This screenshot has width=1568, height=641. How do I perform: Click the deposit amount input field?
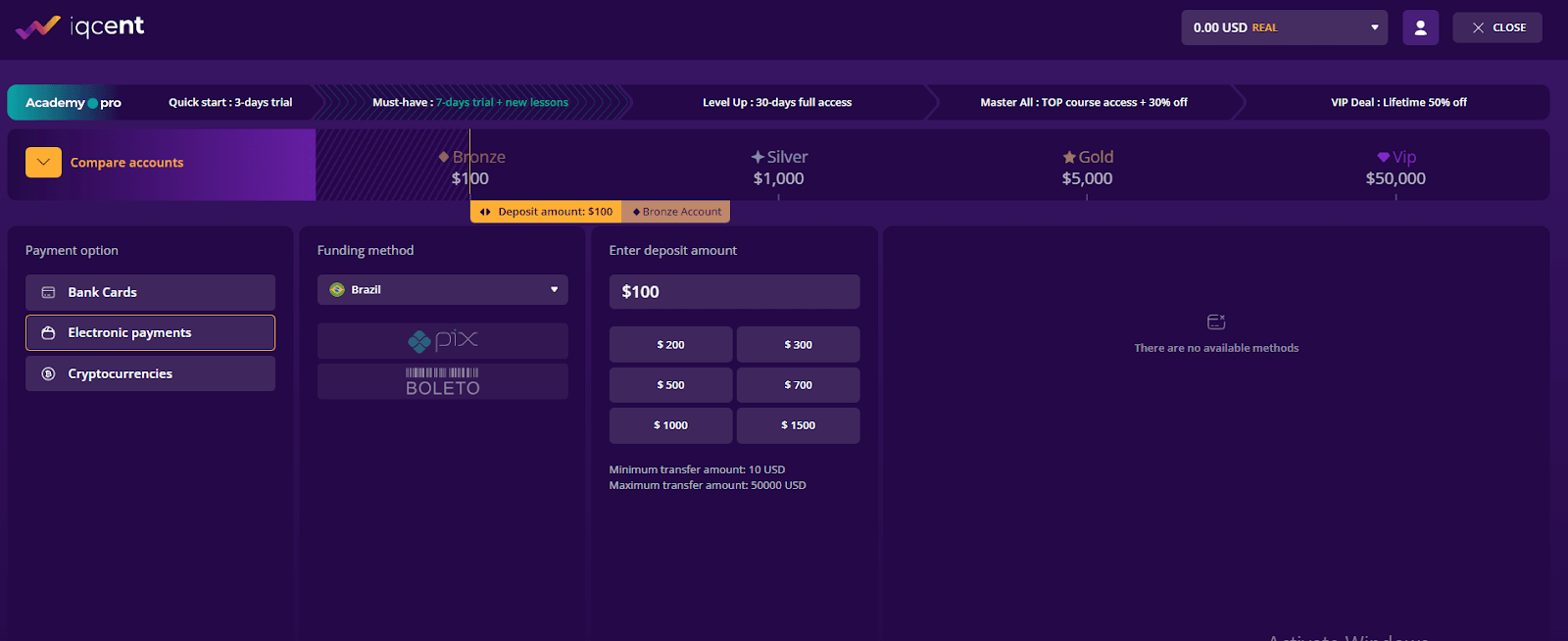click(x=735, y=292)
